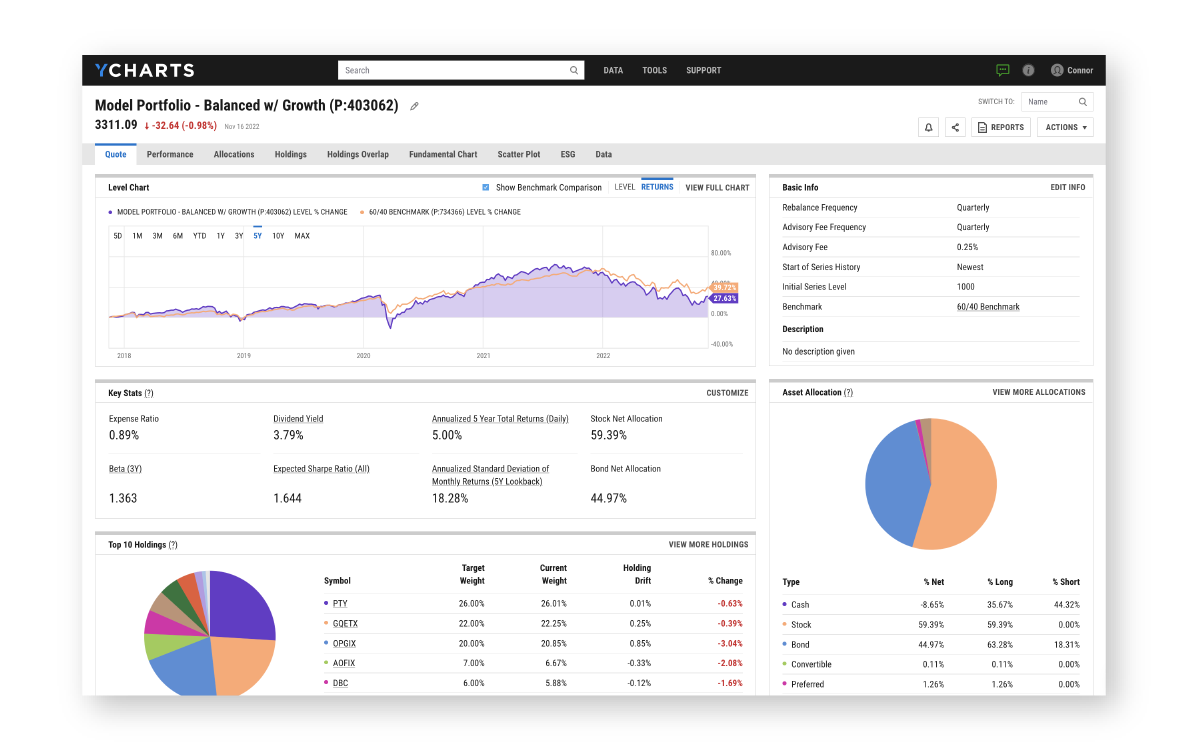Click the Annualized 5 Year Total Returns label
1188x751 pixels.
500,419
